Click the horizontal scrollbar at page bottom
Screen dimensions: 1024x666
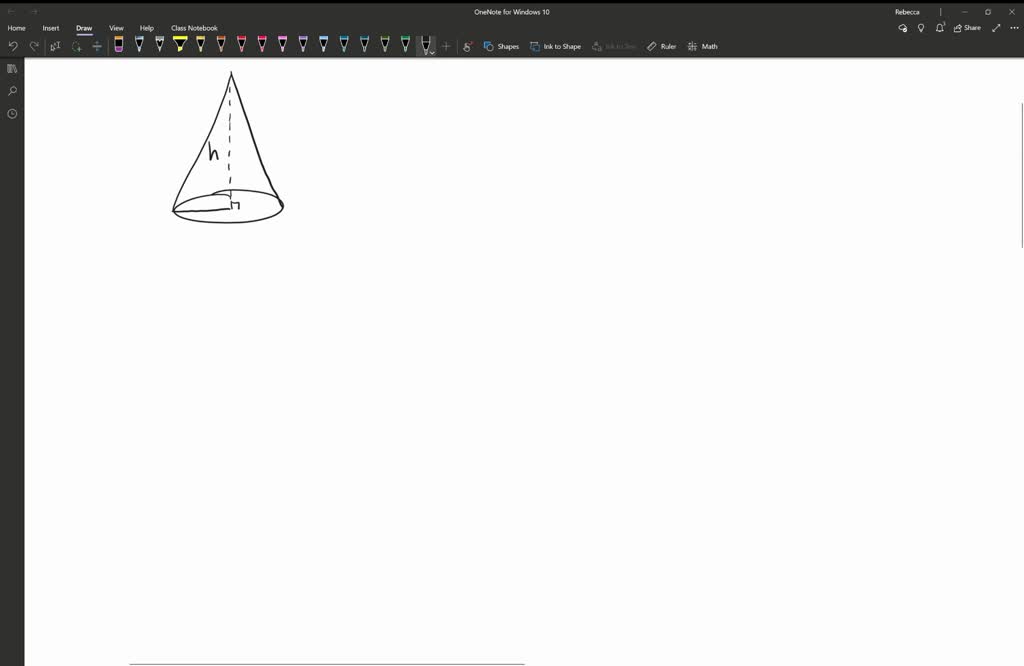(x=327, y=663)
